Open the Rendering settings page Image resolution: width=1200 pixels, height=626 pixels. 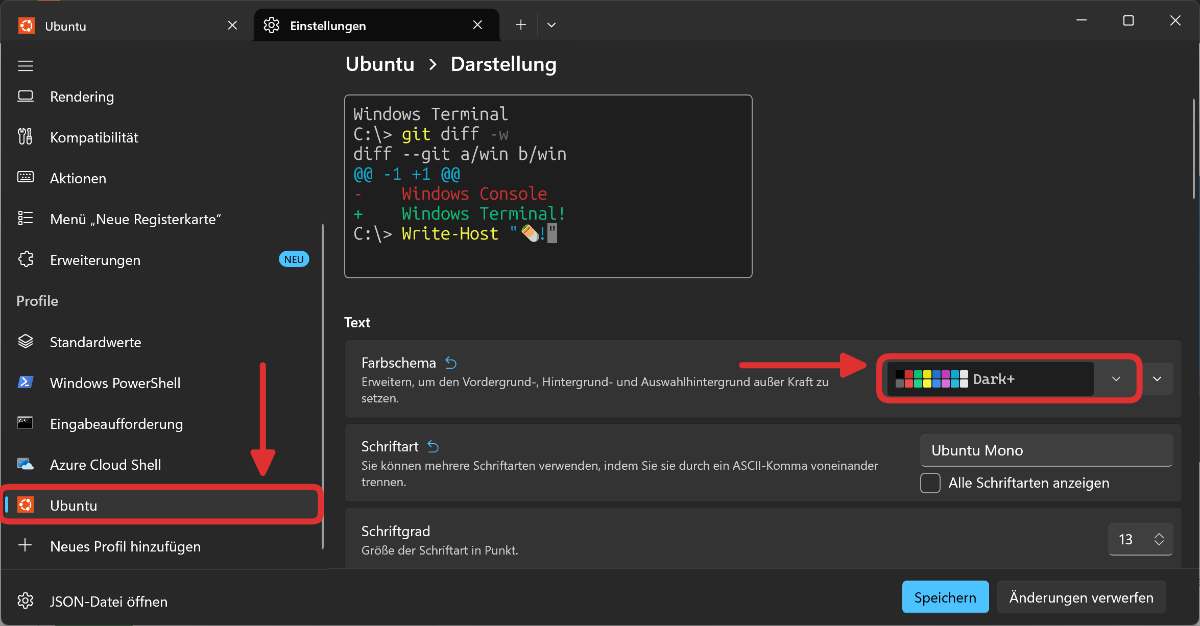pyautogui.click(x=164, y=97)
